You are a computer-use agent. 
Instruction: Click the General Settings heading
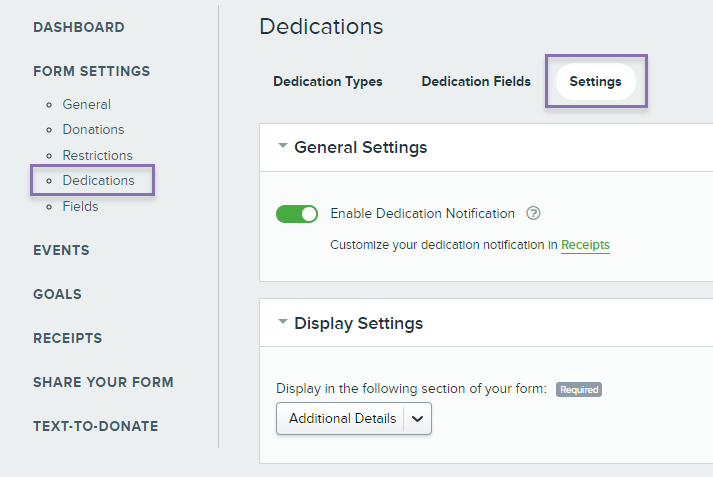coord(361,147)
